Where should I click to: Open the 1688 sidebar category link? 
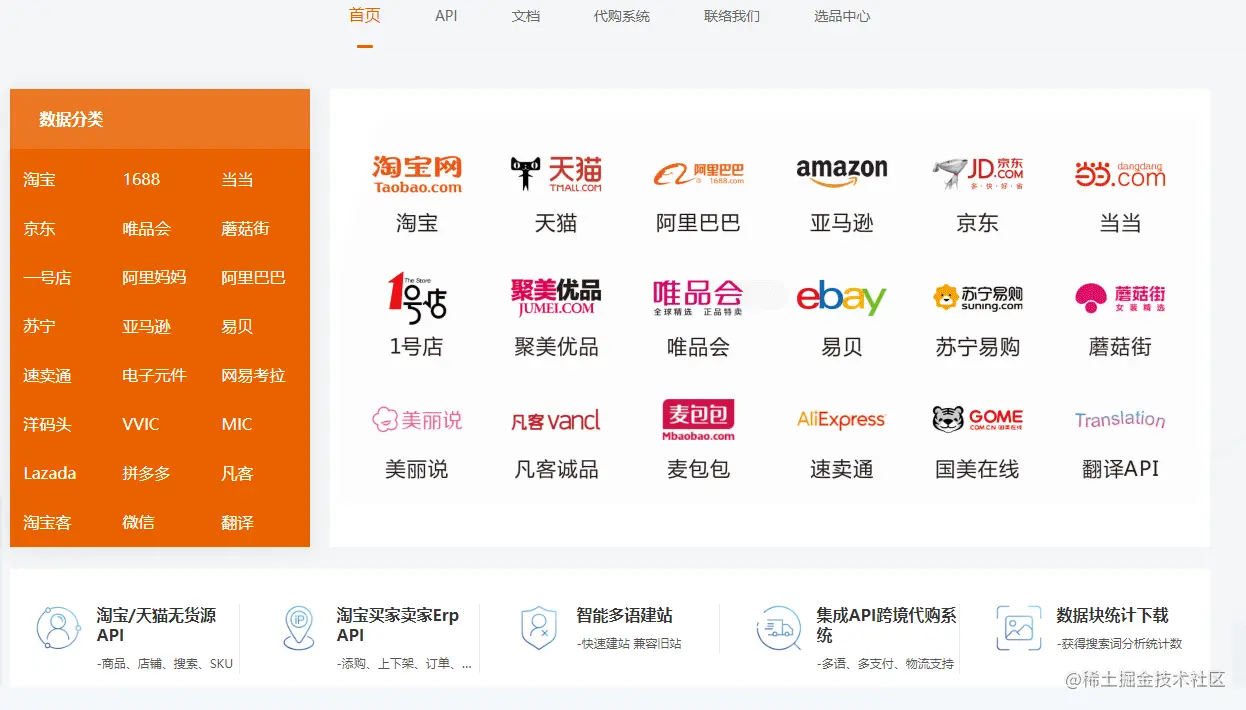pos(141,179)
